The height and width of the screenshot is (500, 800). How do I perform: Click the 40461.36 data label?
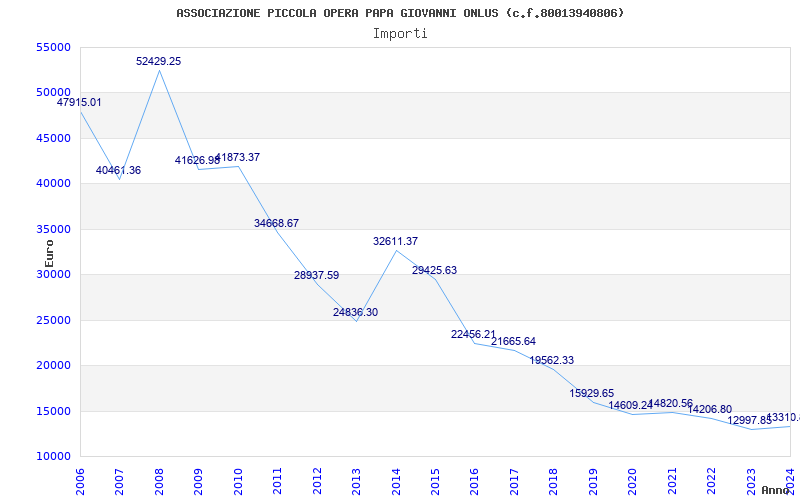pos(118,170)
